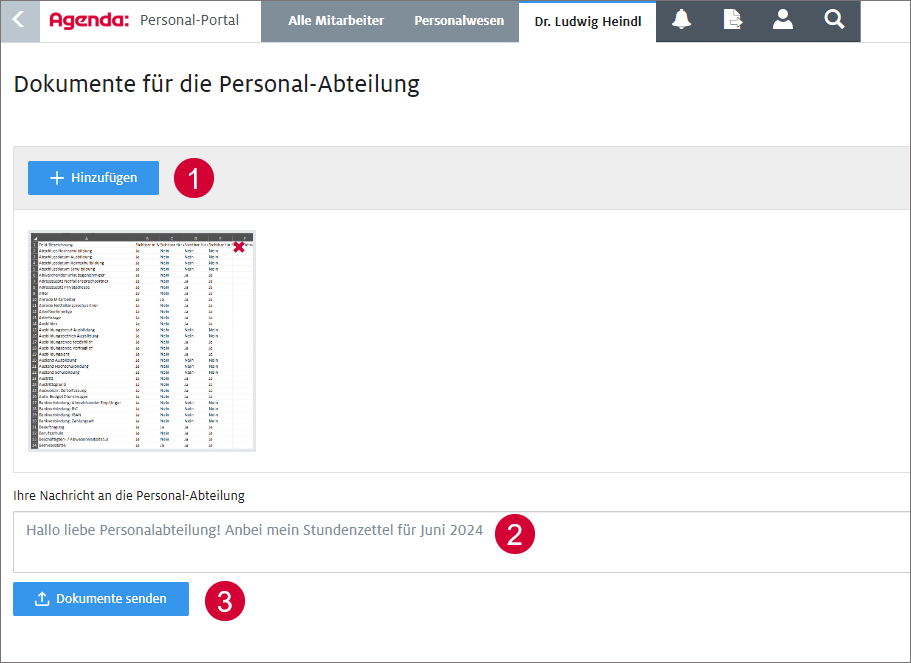Click the plus icon on Hinzufügen
Screen dimensions: 911x663
[x=57, y=178]
